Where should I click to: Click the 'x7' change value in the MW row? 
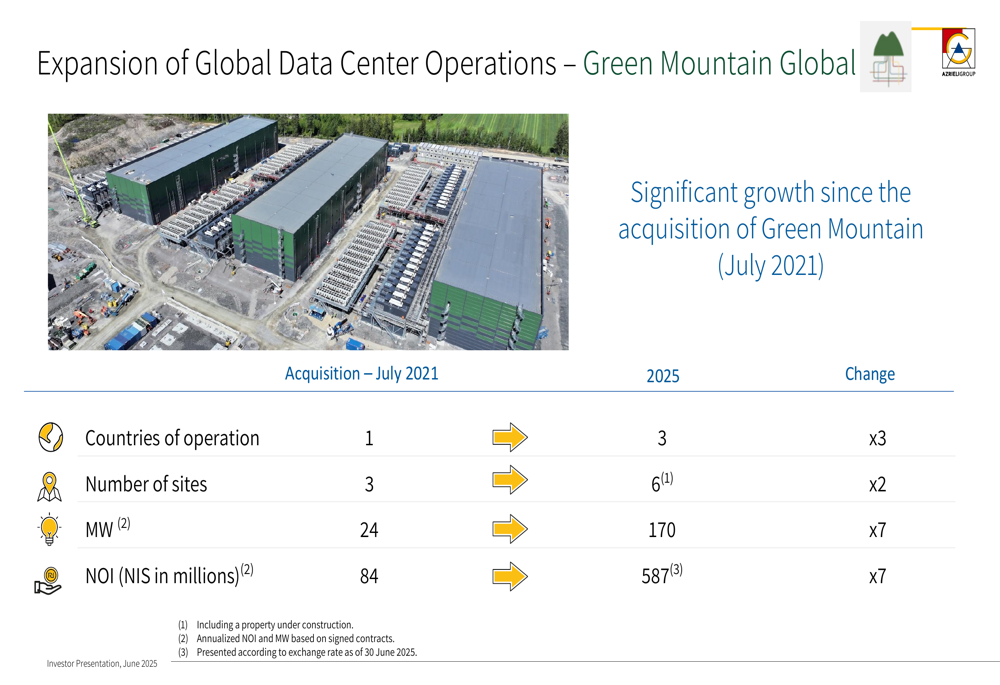(878, 530)
